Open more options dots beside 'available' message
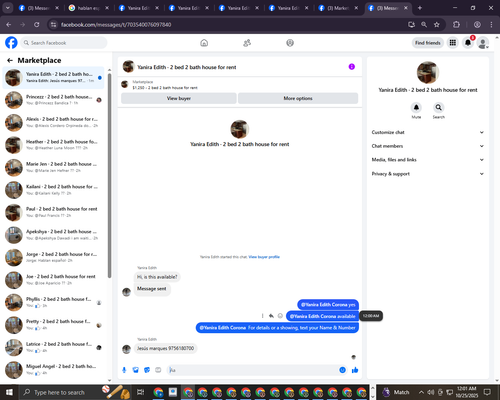 pos(262,316)
